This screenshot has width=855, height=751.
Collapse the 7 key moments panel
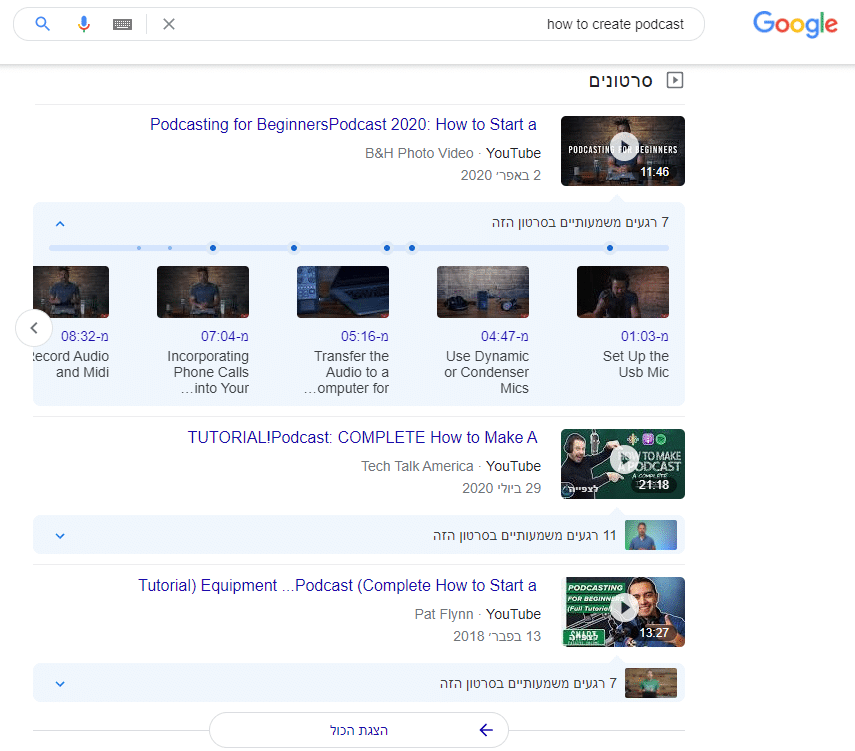point(60,223)
